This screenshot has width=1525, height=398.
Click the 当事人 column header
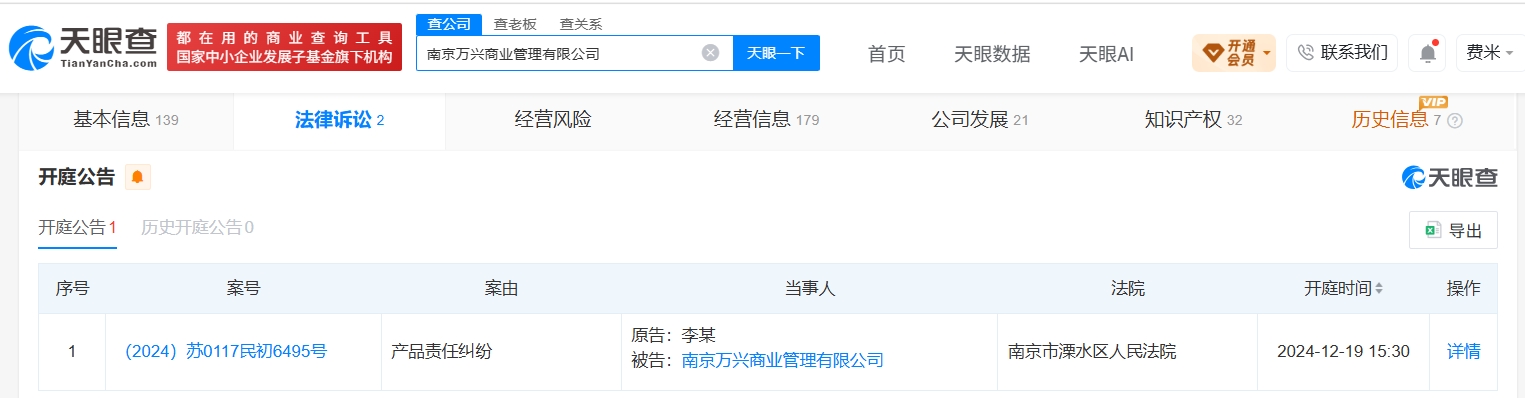point(809,289)
